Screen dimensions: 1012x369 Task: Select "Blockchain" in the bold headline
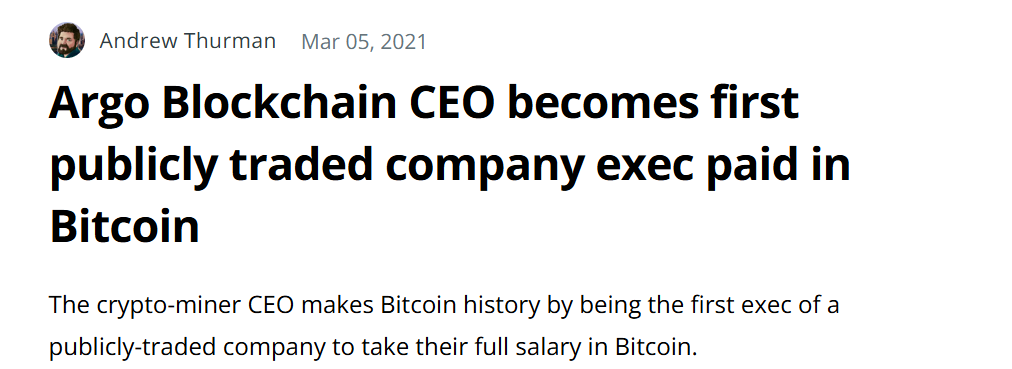pyautogui.click(x=279, y=103)
